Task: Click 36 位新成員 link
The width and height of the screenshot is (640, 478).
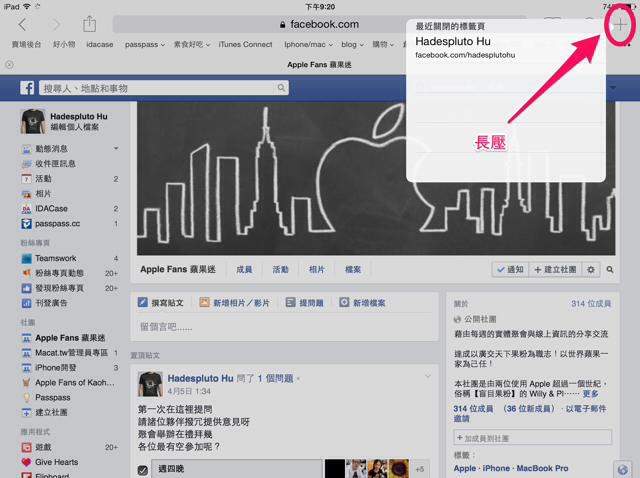Action: [x=529, y=409]
